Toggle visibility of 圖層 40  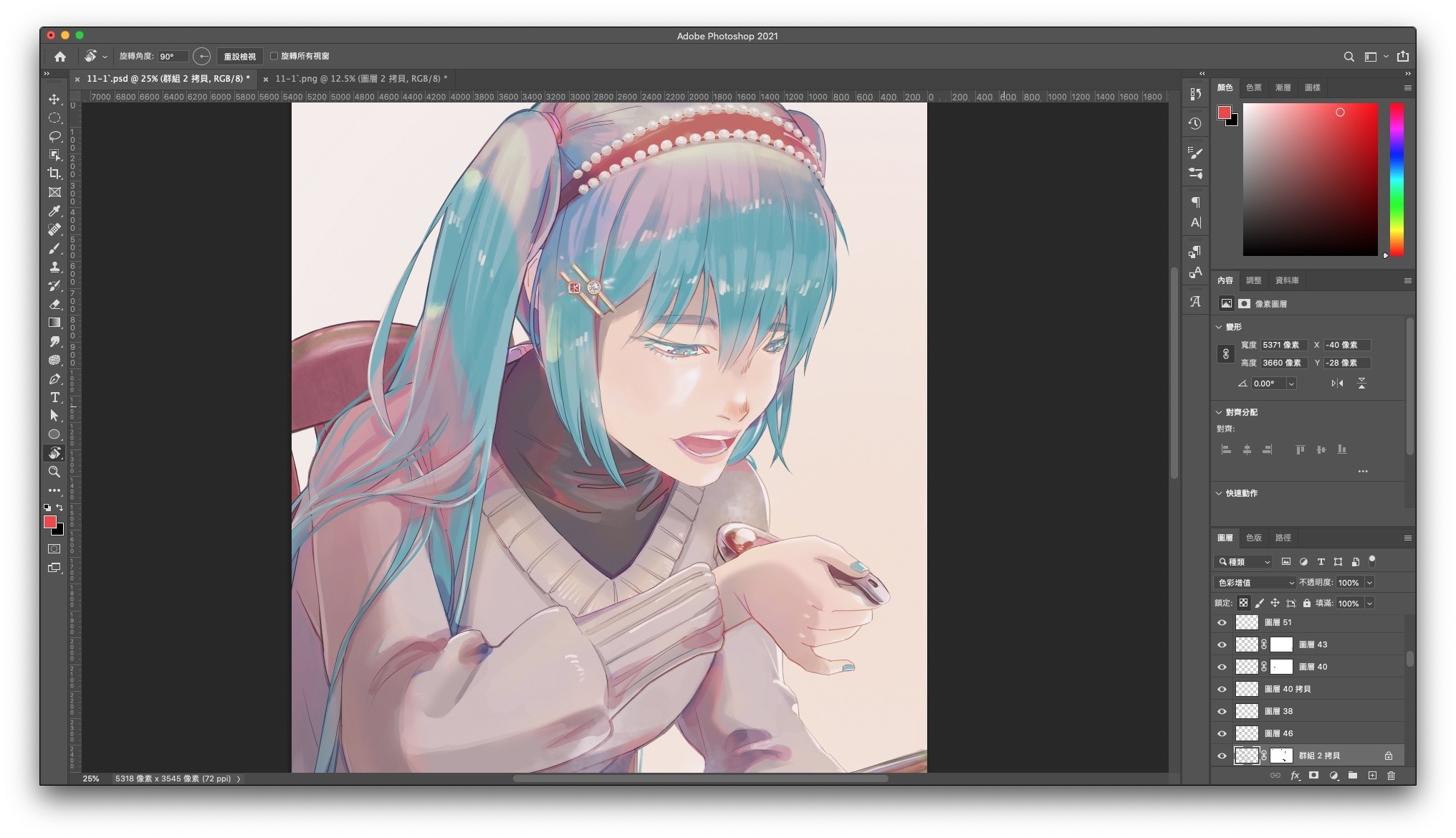coord(1222,667)
